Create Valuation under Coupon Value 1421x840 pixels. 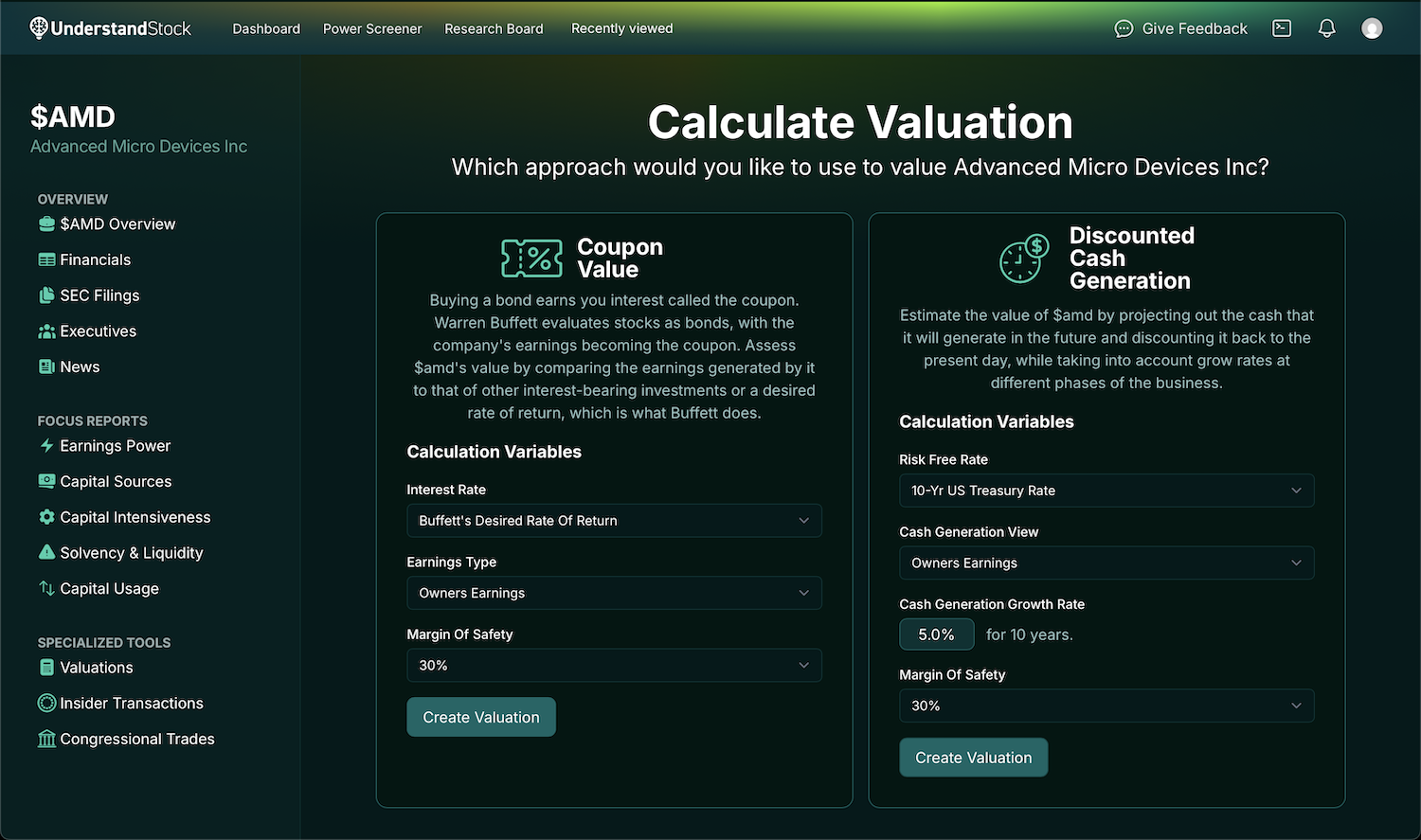coord(481,717)
